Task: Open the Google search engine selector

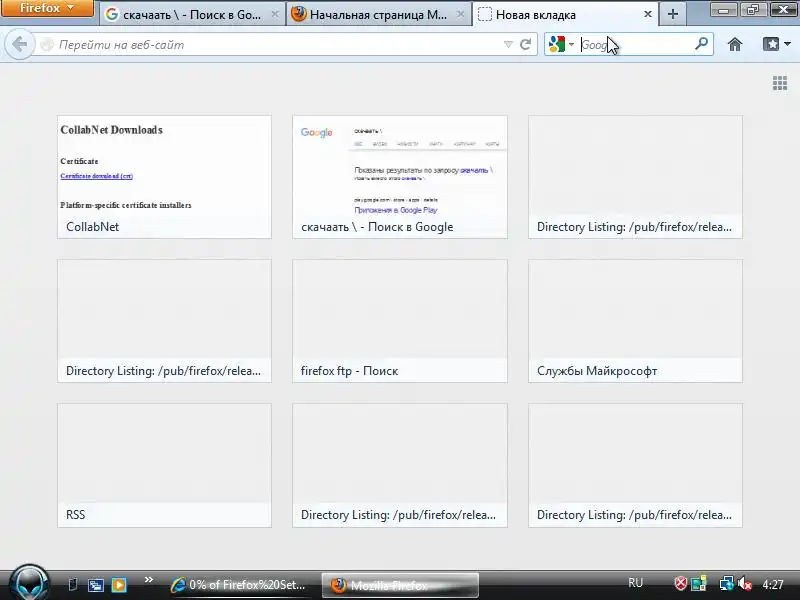Action: pos(561,45)
